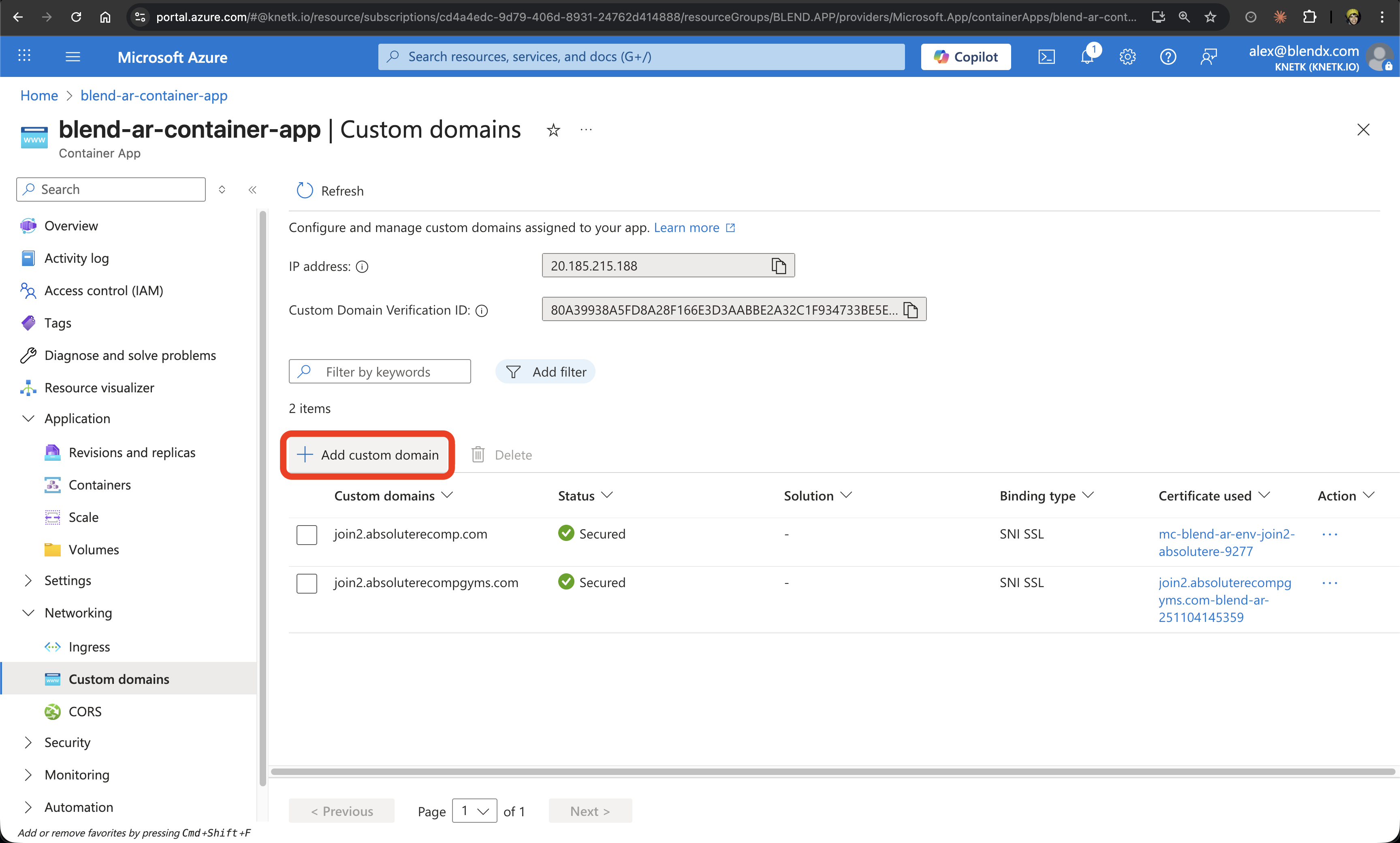Check the join2.absoluterecompgyms.com row

[306, 583]
